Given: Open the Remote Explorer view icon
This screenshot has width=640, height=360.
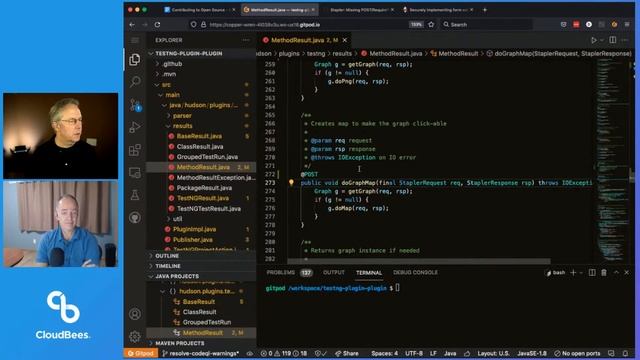Looking at the screenshot, I should [x=135, y=173].
